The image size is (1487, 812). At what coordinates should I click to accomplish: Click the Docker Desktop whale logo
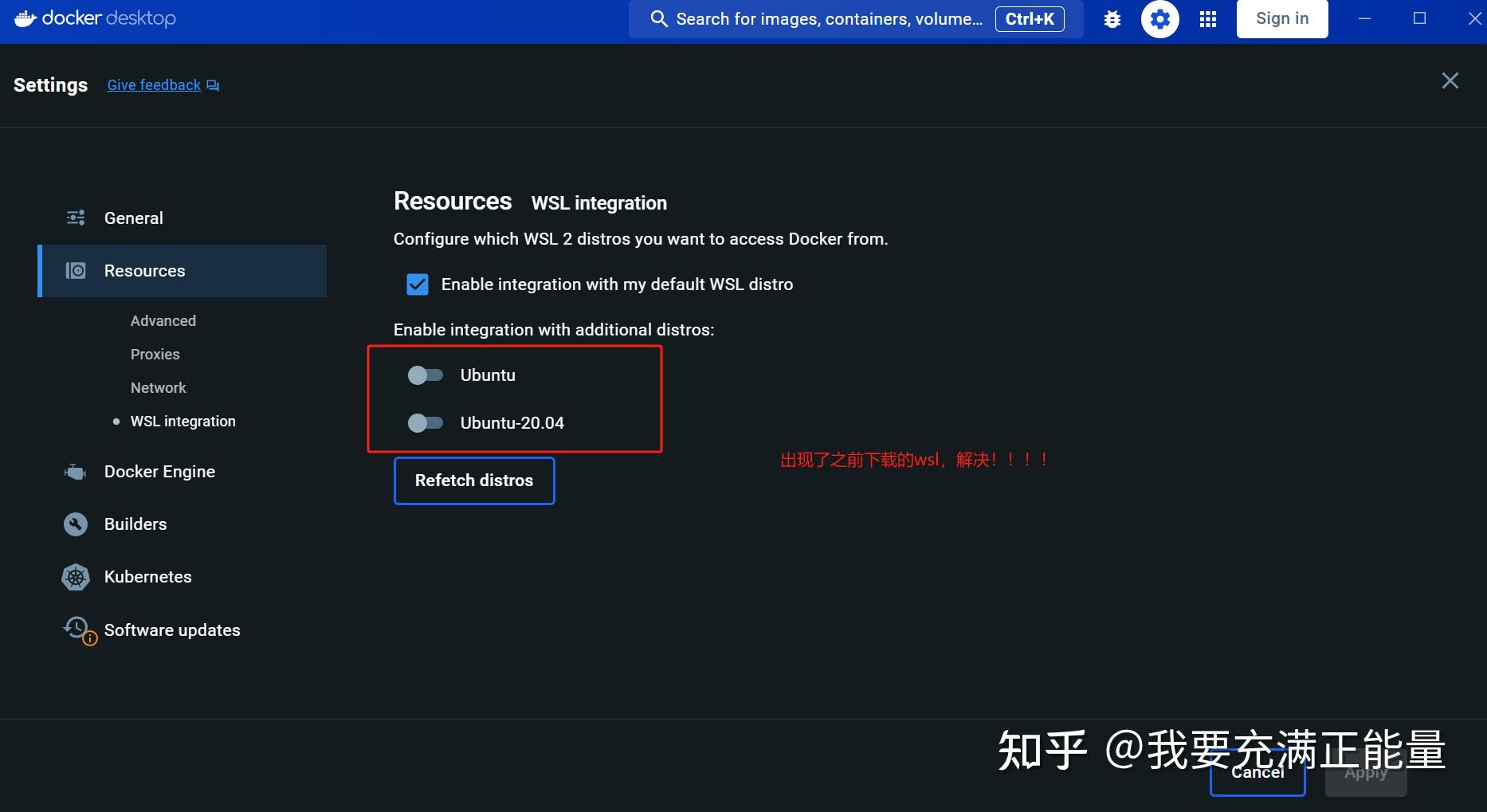click(x=26, y=18)
